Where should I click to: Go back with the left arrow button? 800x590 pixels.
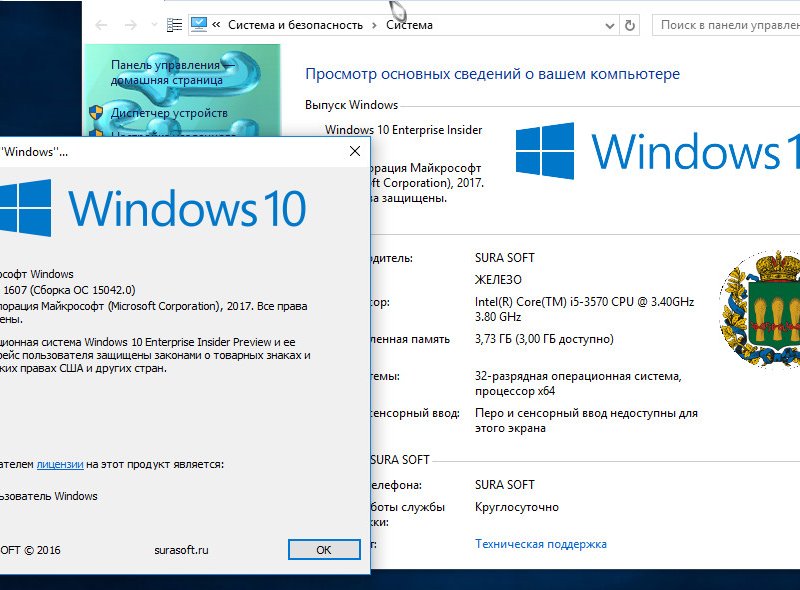tap(102, 25)
